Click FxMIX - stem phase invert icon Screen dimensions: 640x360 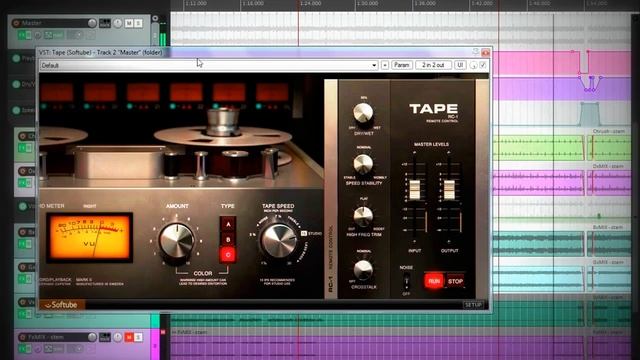click(x=38, y=349)
